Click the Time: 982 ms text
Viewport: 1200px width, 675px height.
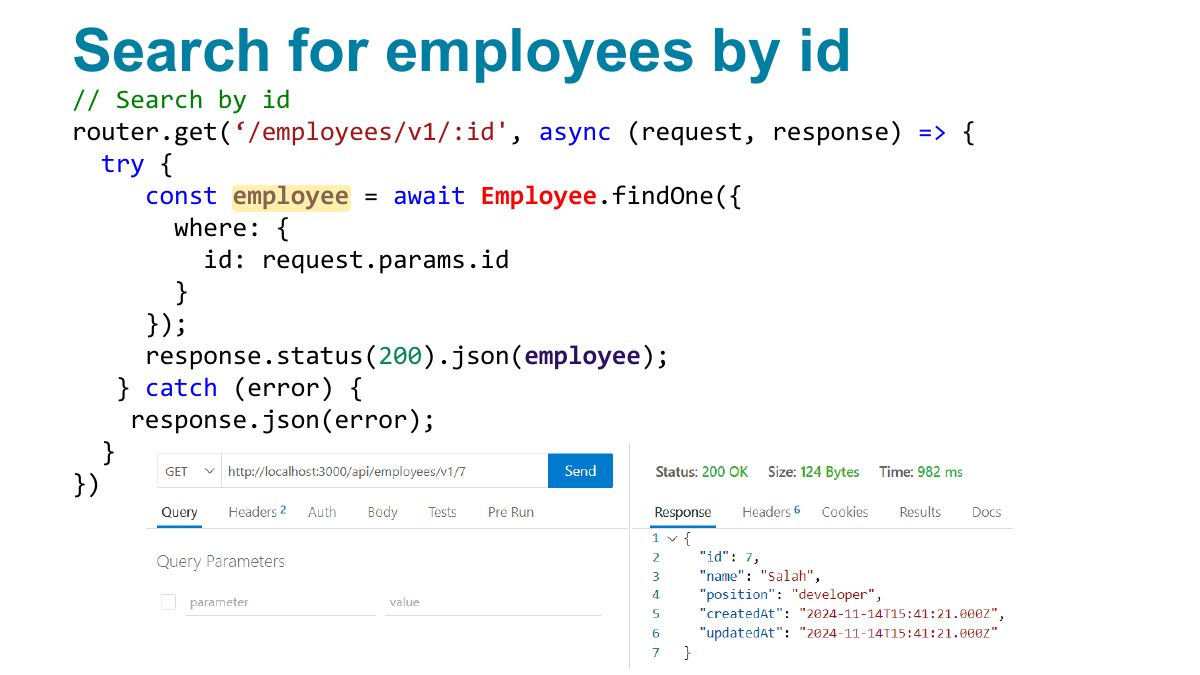(921, 472)
